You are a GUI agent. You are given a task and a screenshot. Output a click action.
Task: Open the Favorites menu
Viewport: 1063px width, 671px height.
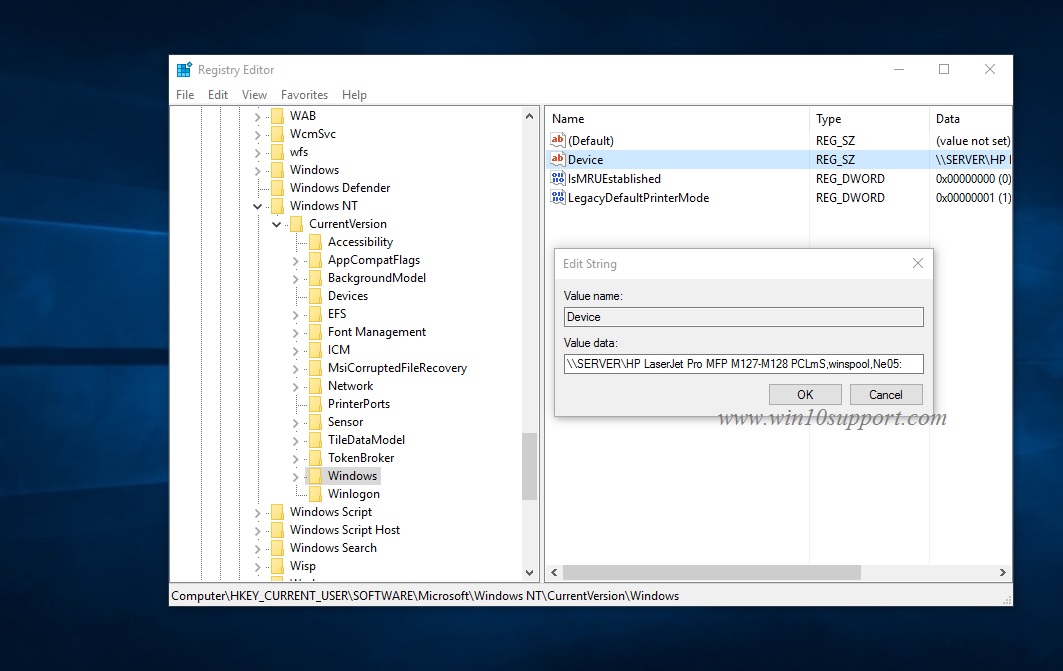[x=304, y=94]
